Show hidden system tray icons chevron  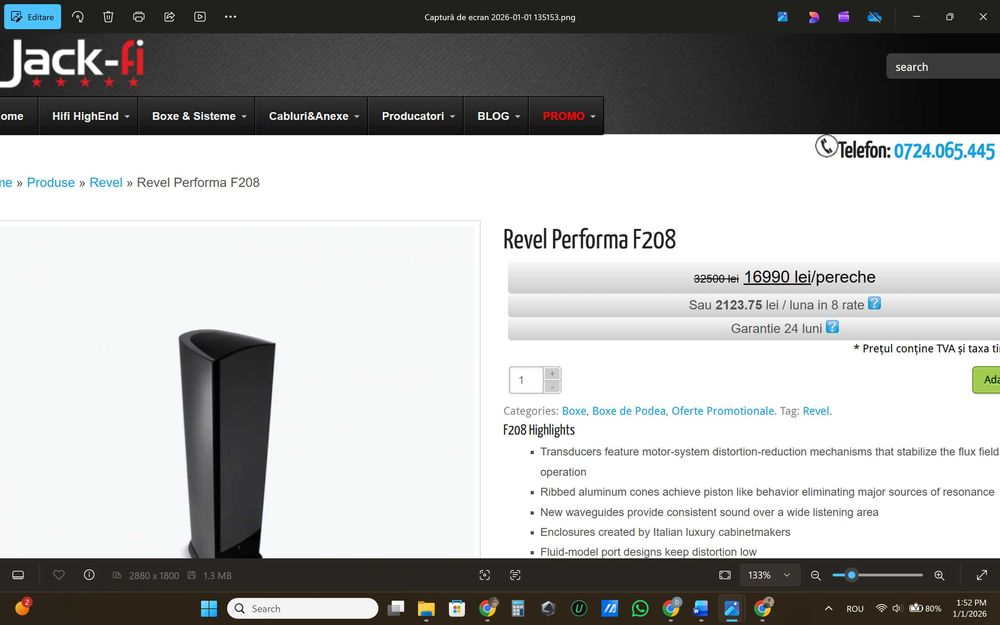pos(828,608)
